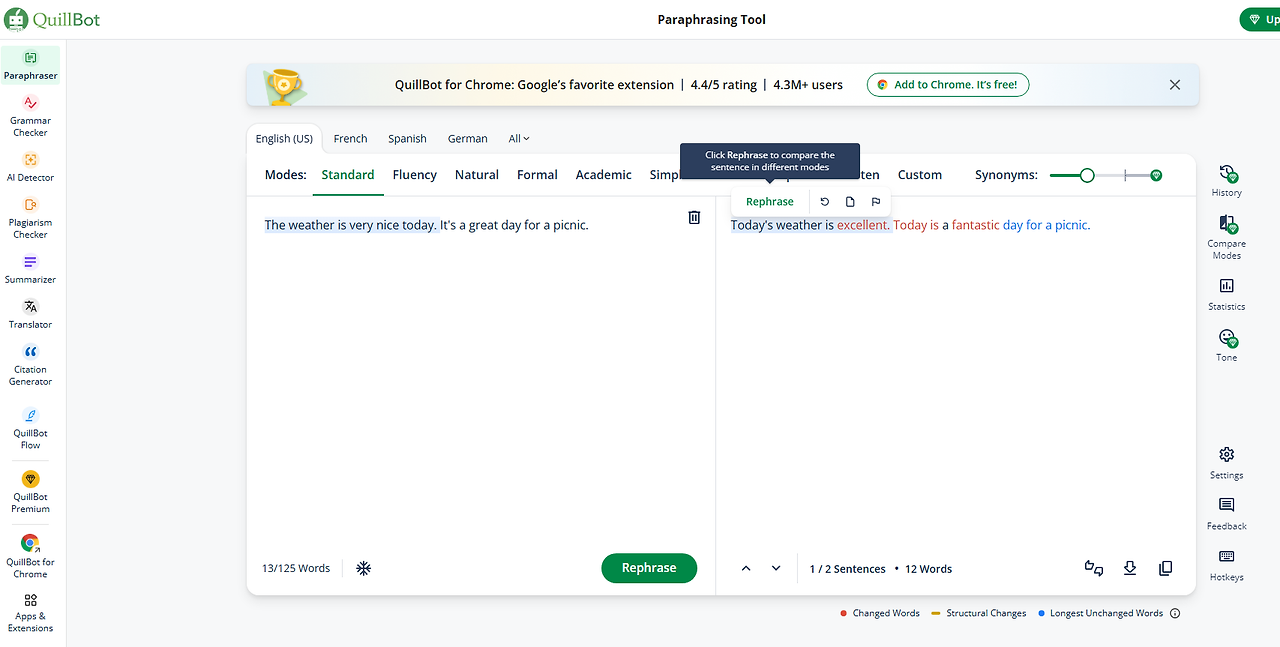Click the compare/feedback icon below output

[x=1094, y=568]
